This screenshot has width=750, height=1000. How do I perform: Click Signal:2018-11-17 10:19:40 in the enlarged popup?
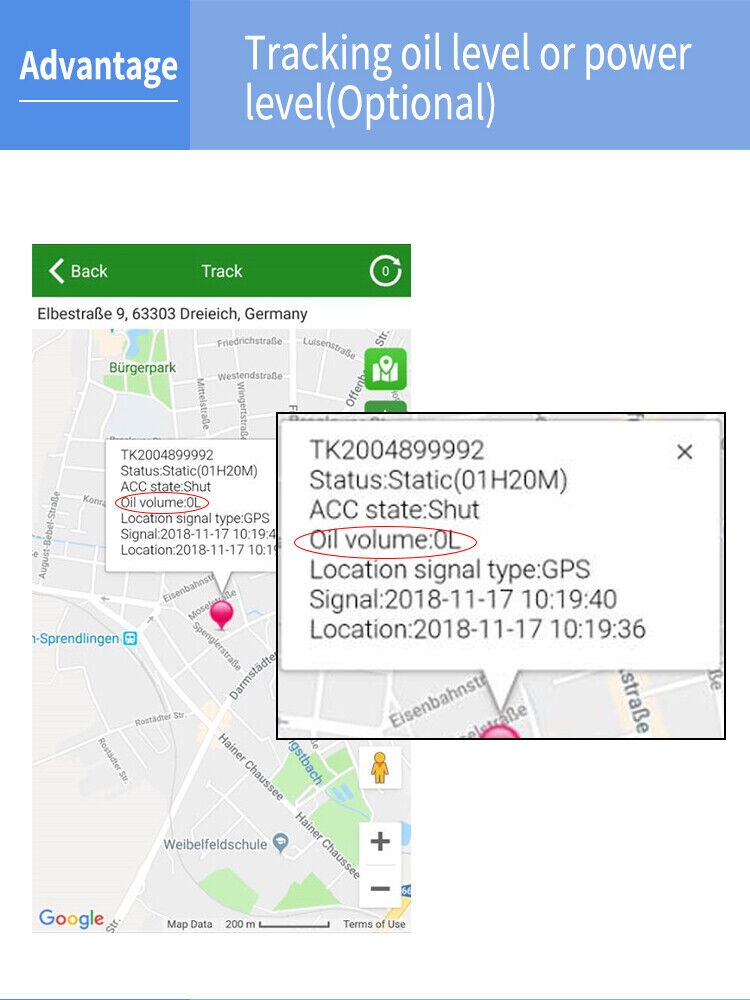click(x=463, y=599)
